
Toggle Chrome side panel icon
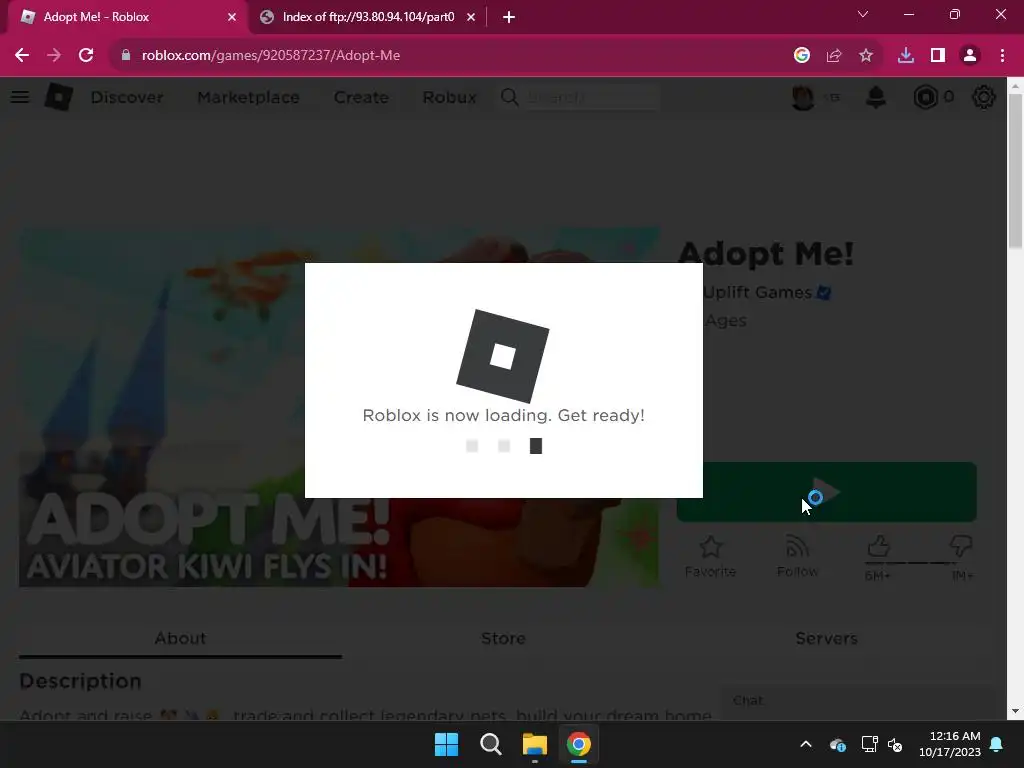(938, 56)
